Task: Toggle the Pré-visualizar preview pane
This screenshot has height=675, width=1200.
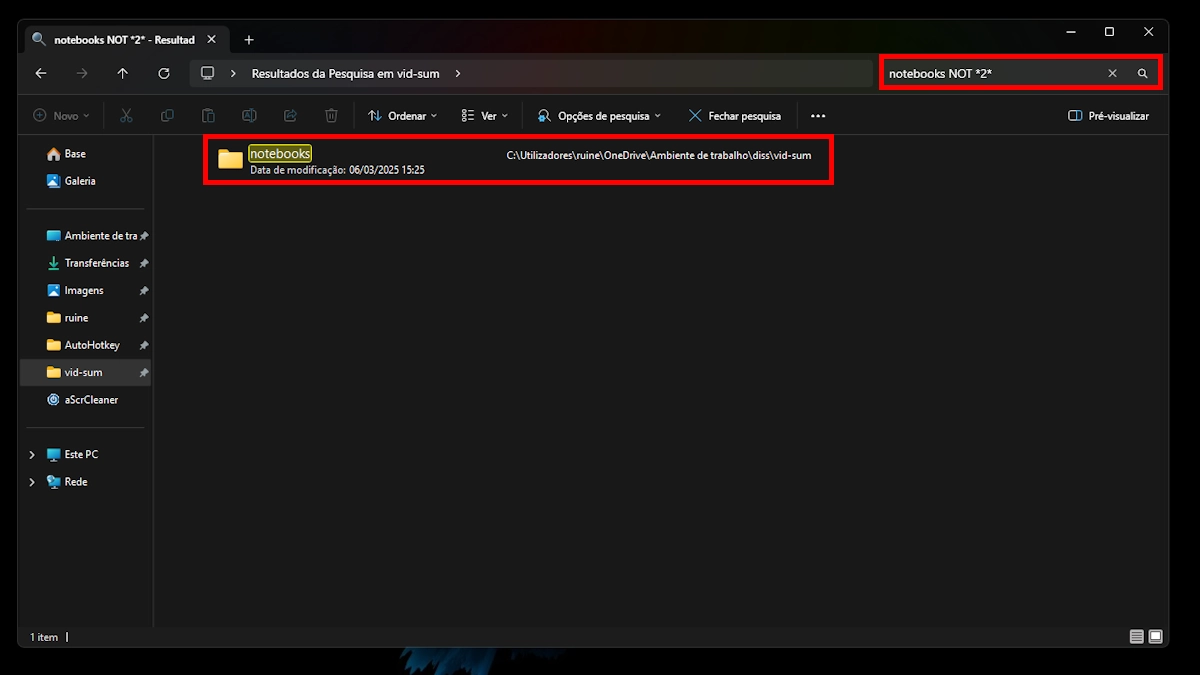Action: click(x=1108, y=116)
